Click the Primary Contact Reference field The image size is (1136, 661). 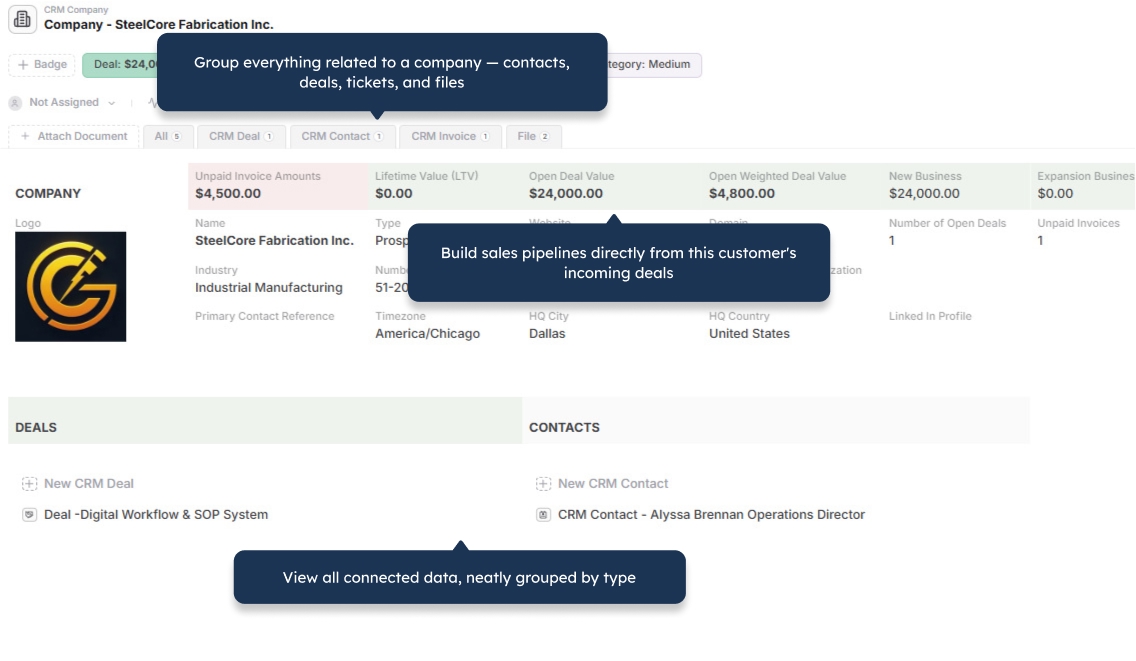point(264,317)
